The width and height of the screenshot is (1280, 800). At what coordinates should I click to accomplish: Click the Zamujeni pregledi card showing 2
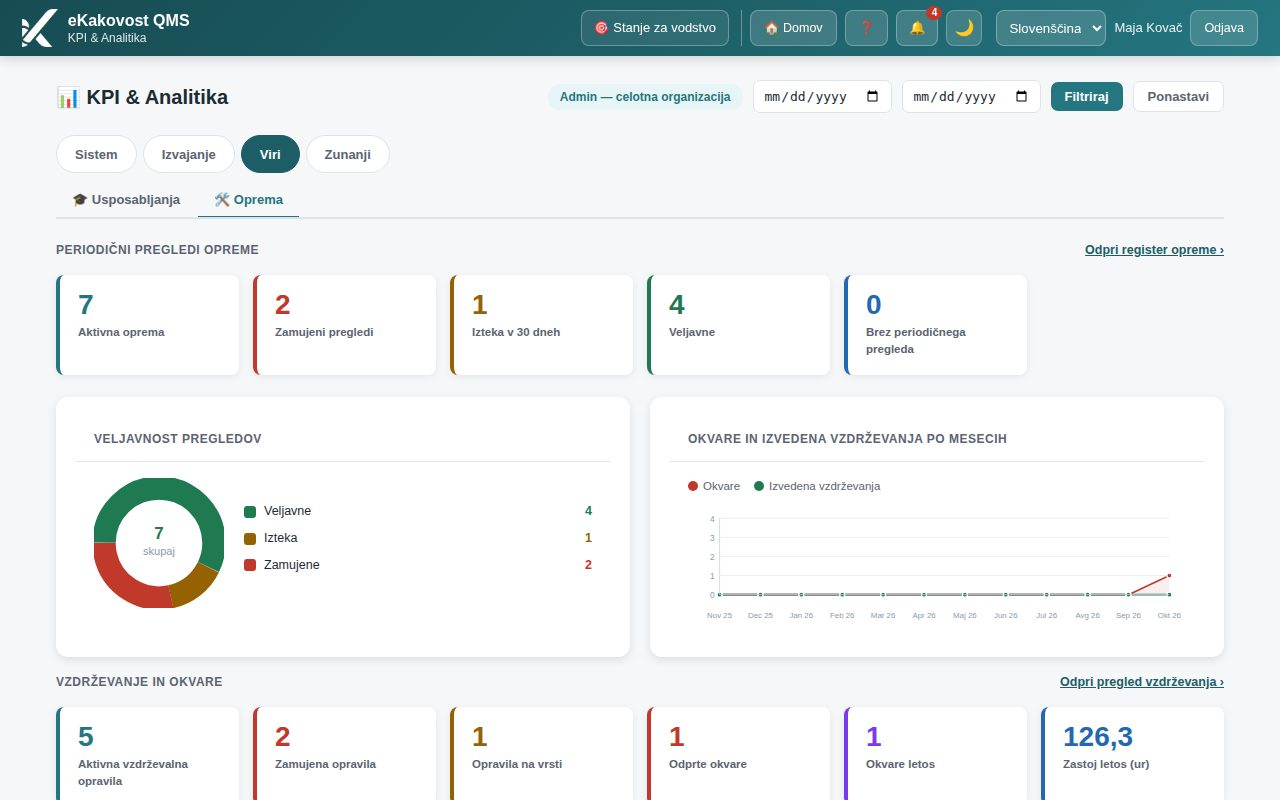[345, 325]
